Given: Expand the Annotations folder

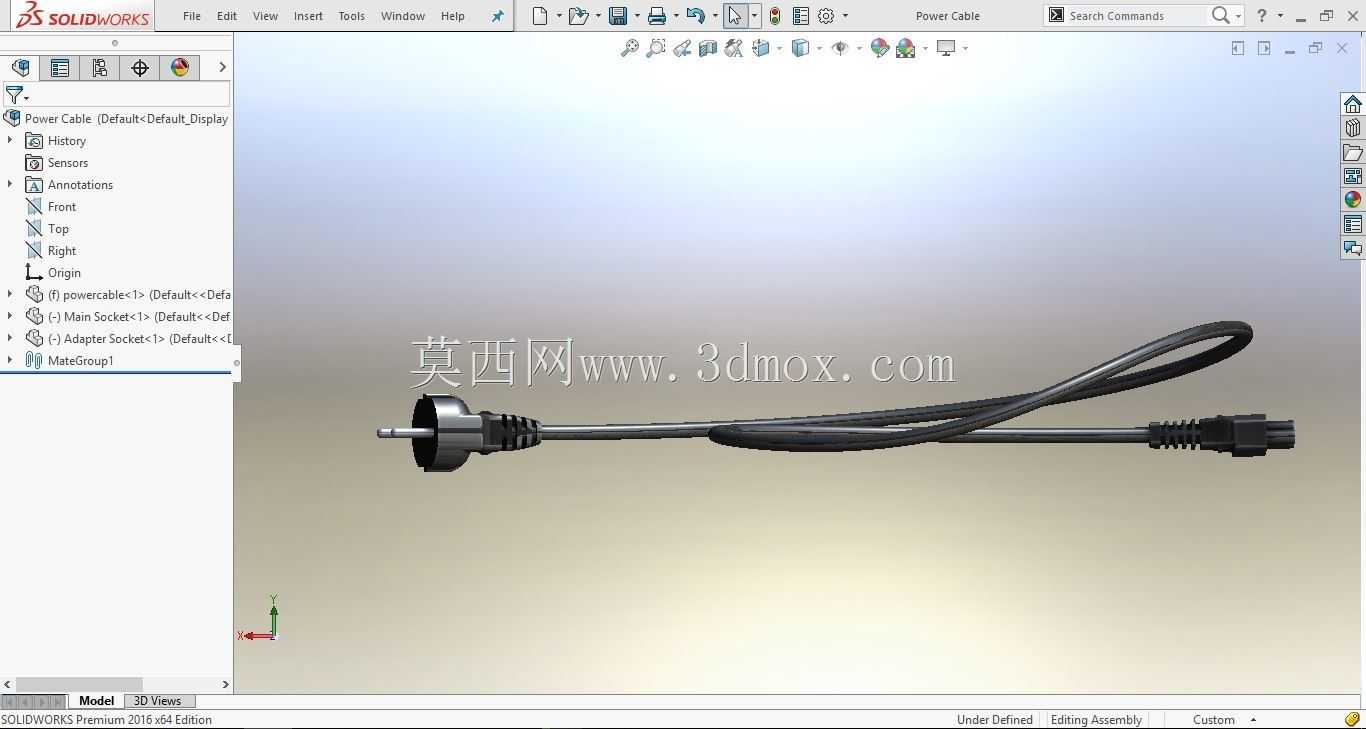Looking at the screenshot, I should (10, 184).
